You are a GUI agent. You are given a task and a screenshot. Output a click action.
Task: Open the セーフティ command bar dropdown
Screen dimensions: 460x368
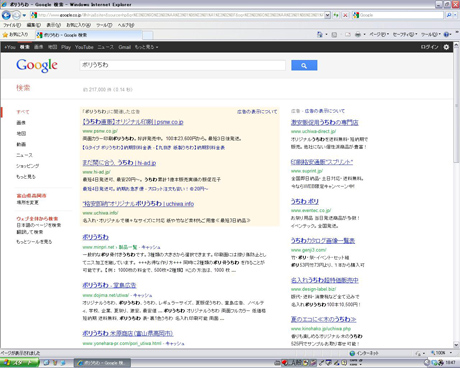tap(405, 35)
